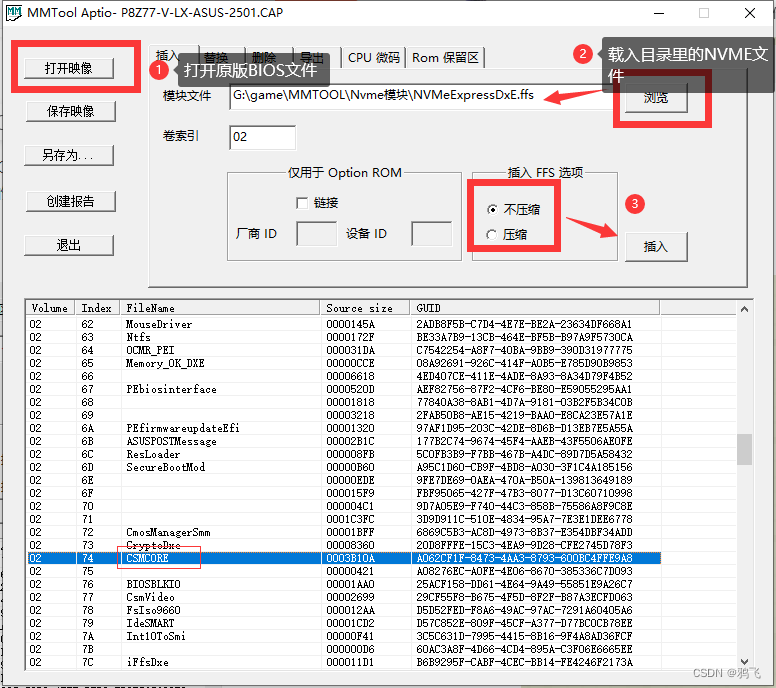The height and width of the screenshot is (688, 776).
Task: Click the module list scrollbar thumb
Action: (x=744, y=449)
